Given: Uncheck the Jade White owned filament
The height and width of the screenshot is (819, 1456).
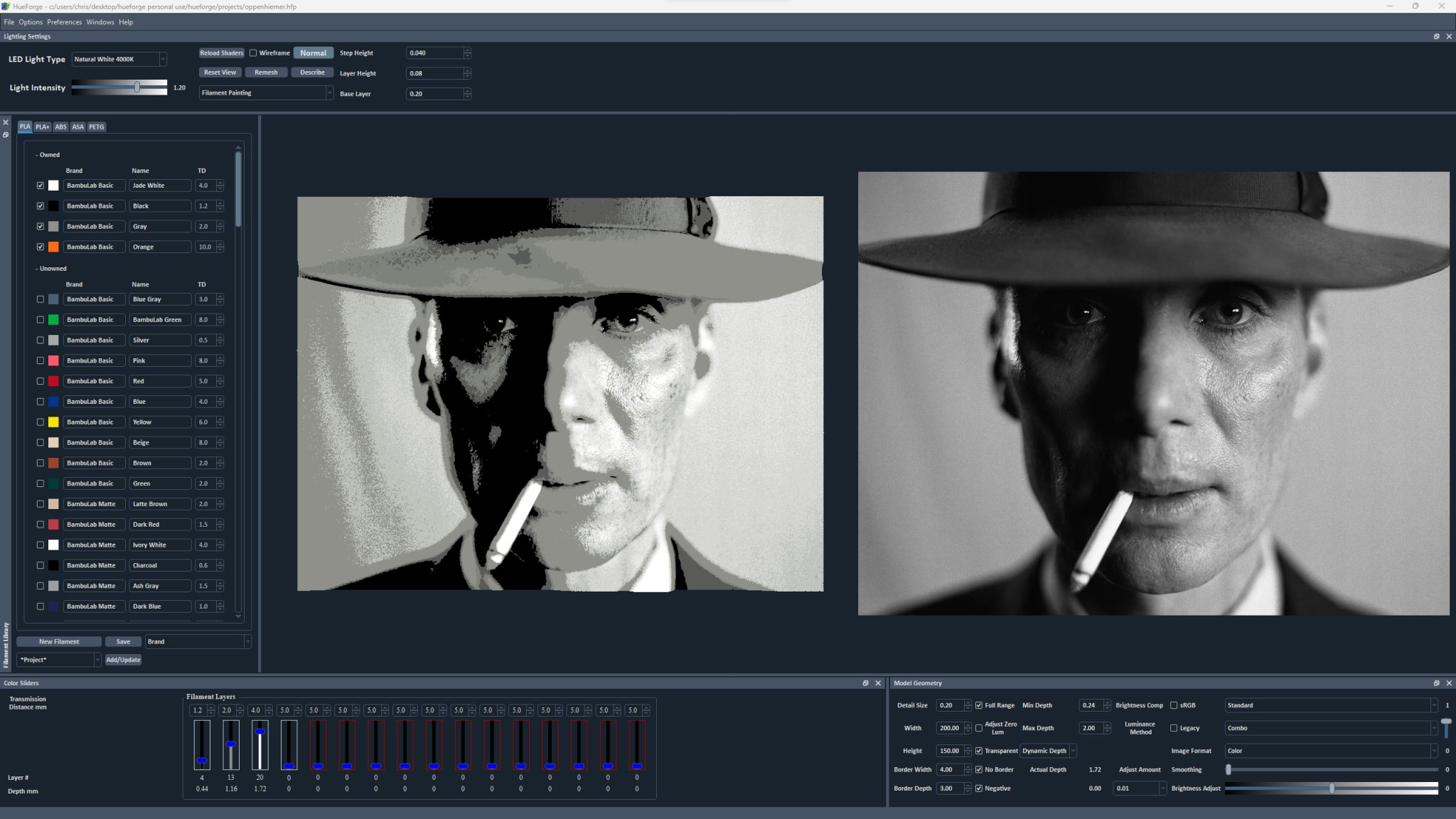Looking at the screenshot, I should coord(41,186).
